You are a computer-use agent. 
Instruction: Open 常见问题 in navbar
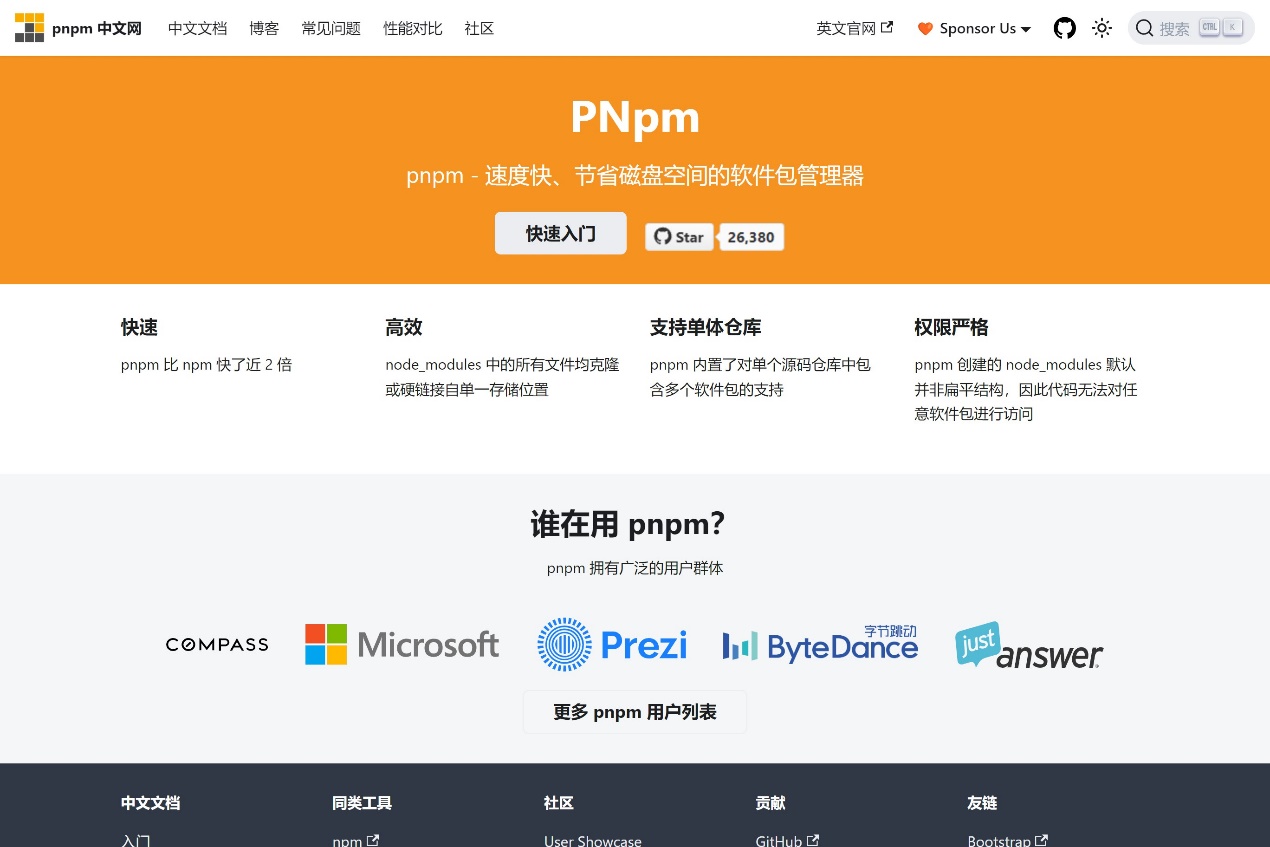pos(331,28)
